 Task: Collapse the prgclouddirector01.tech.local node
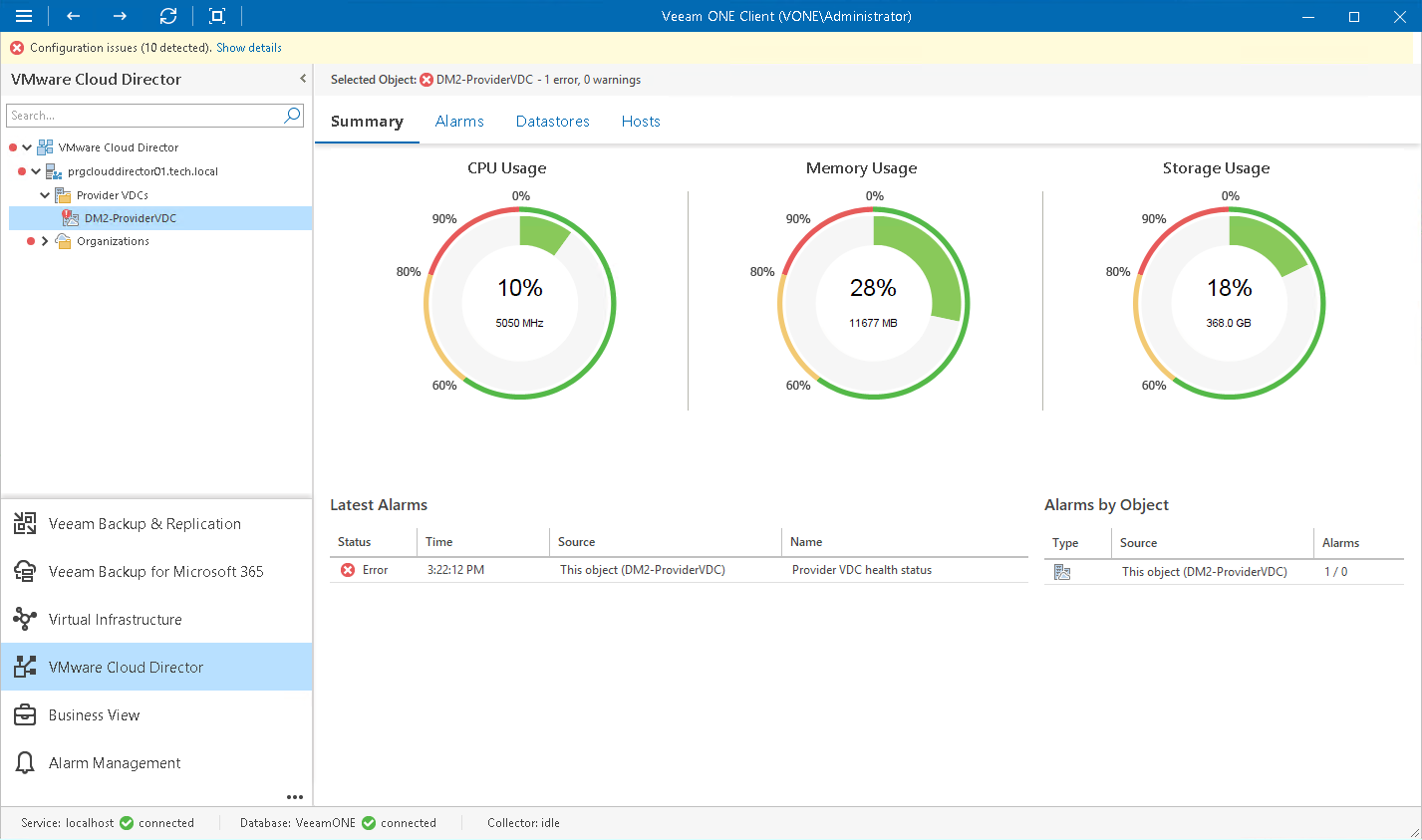[36, 171]
